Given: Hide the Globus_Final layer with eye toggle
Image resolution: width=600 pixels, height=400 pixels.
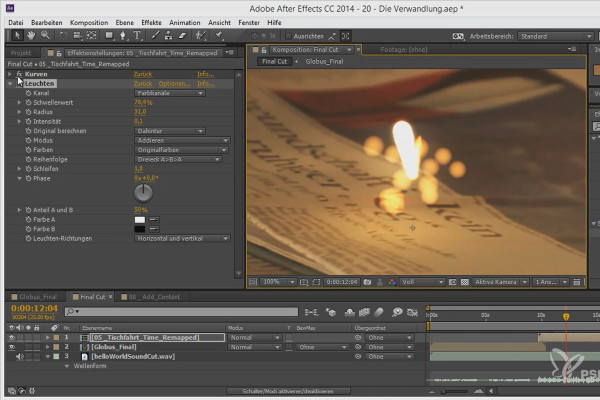Looking at the screenshot, I should (12, 347).
